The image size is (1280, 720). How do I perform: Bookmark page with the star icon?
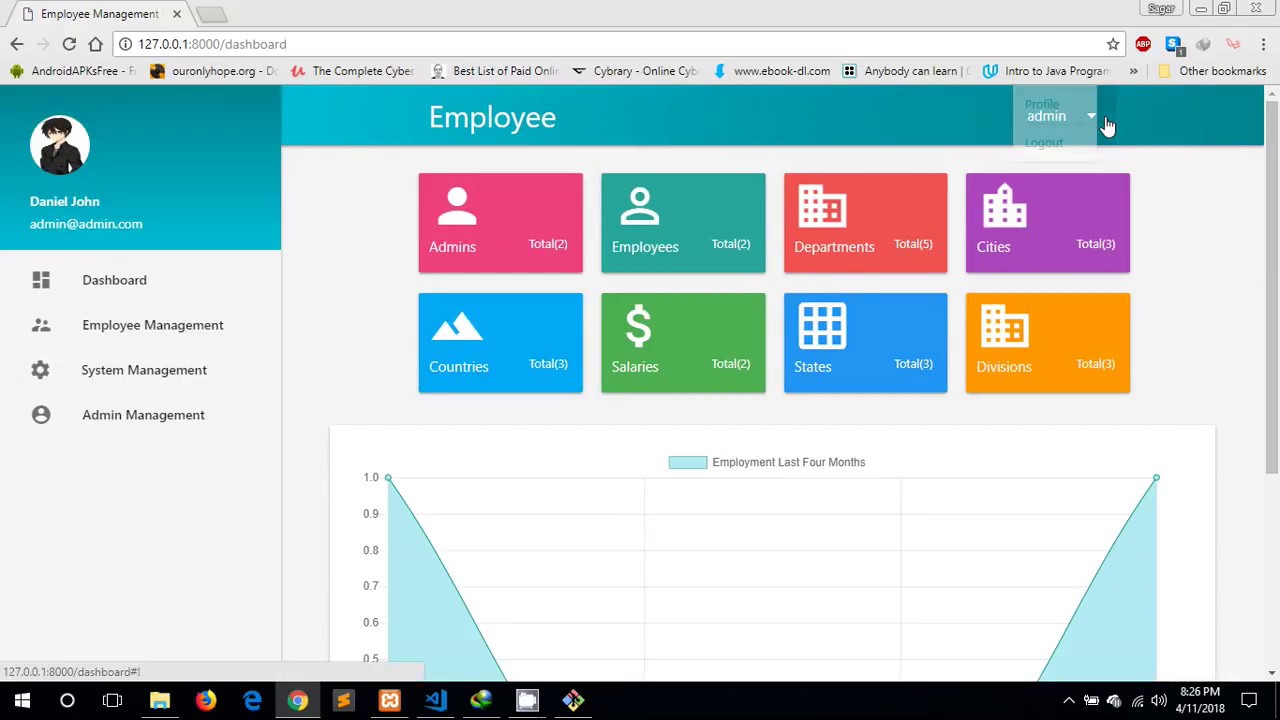click(x=1113, y=44)
